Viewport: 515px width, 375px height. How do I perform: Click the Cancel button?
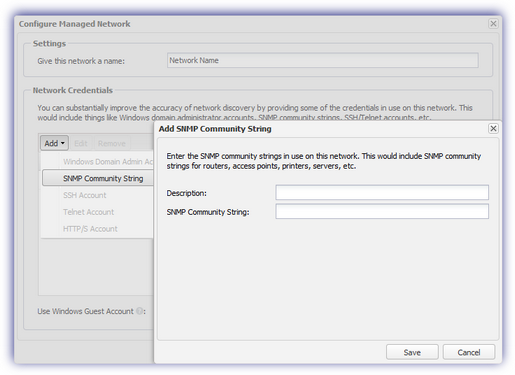(x=469, y=352)
